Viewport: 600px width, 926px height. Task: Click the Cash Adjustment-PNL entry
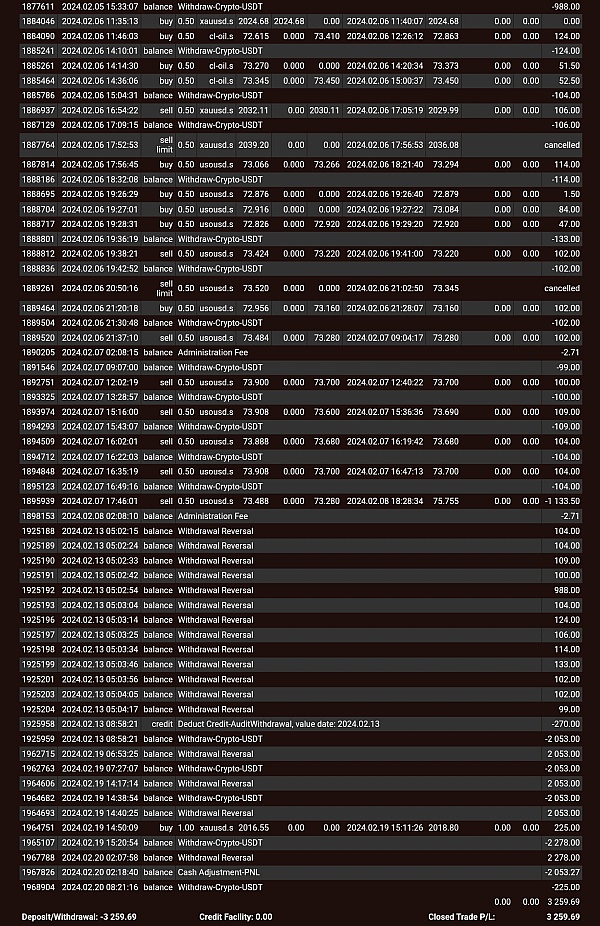[300, 872]
